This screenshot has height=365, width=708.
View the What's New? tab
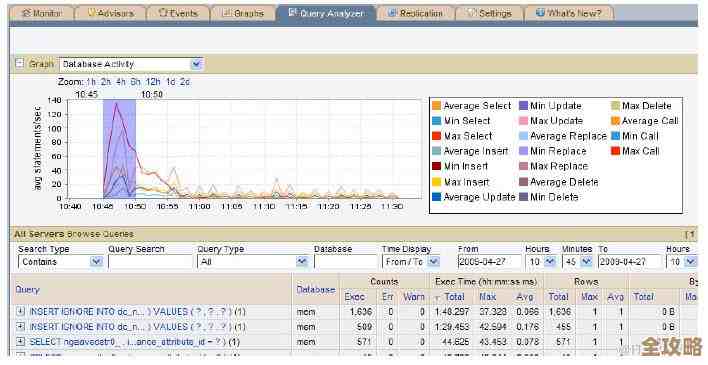click(569, 14)
